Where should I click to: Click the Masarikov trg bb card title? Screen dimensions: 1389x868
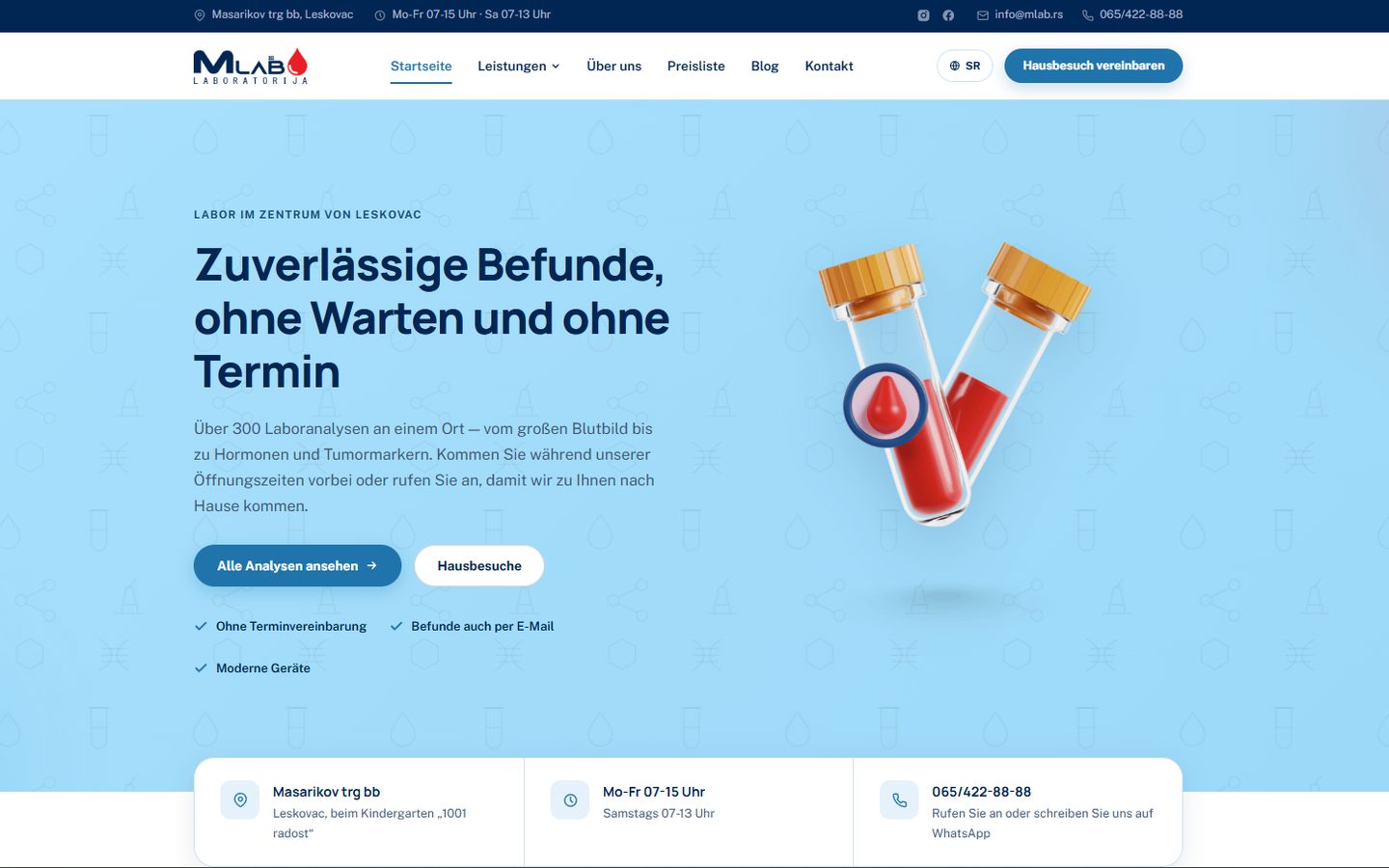pos(326,792)
